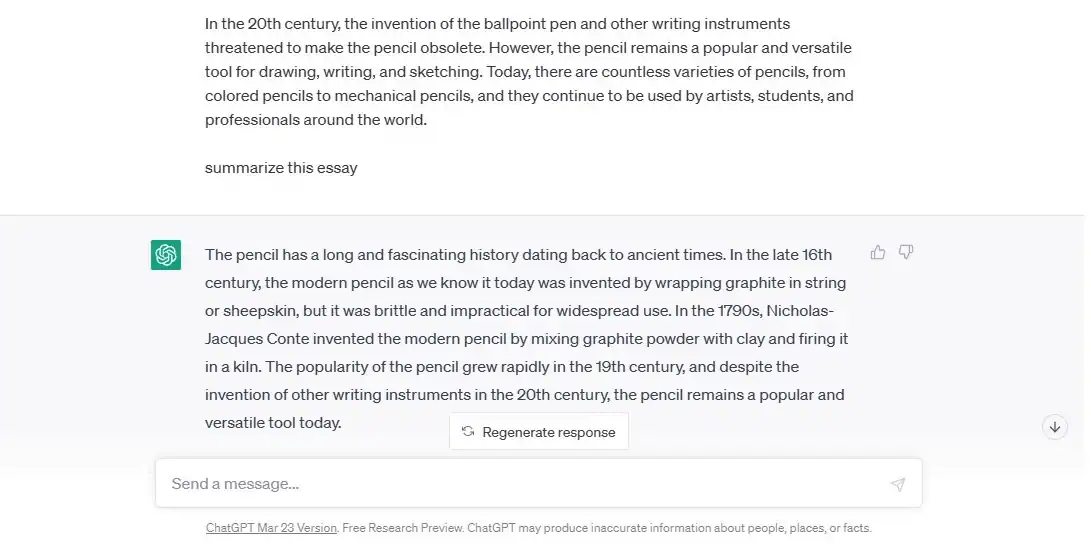This screenshot has height=550, width=1091.
Task: Click 'Jacques Conte' in the response
Action: [x=252, y=339]
